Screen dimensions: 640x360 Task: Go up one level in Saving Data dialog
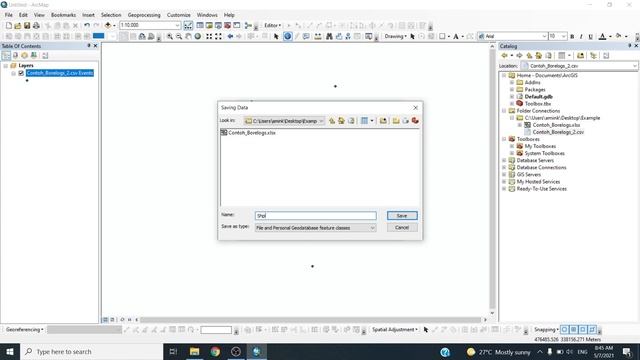coord(332,121)
